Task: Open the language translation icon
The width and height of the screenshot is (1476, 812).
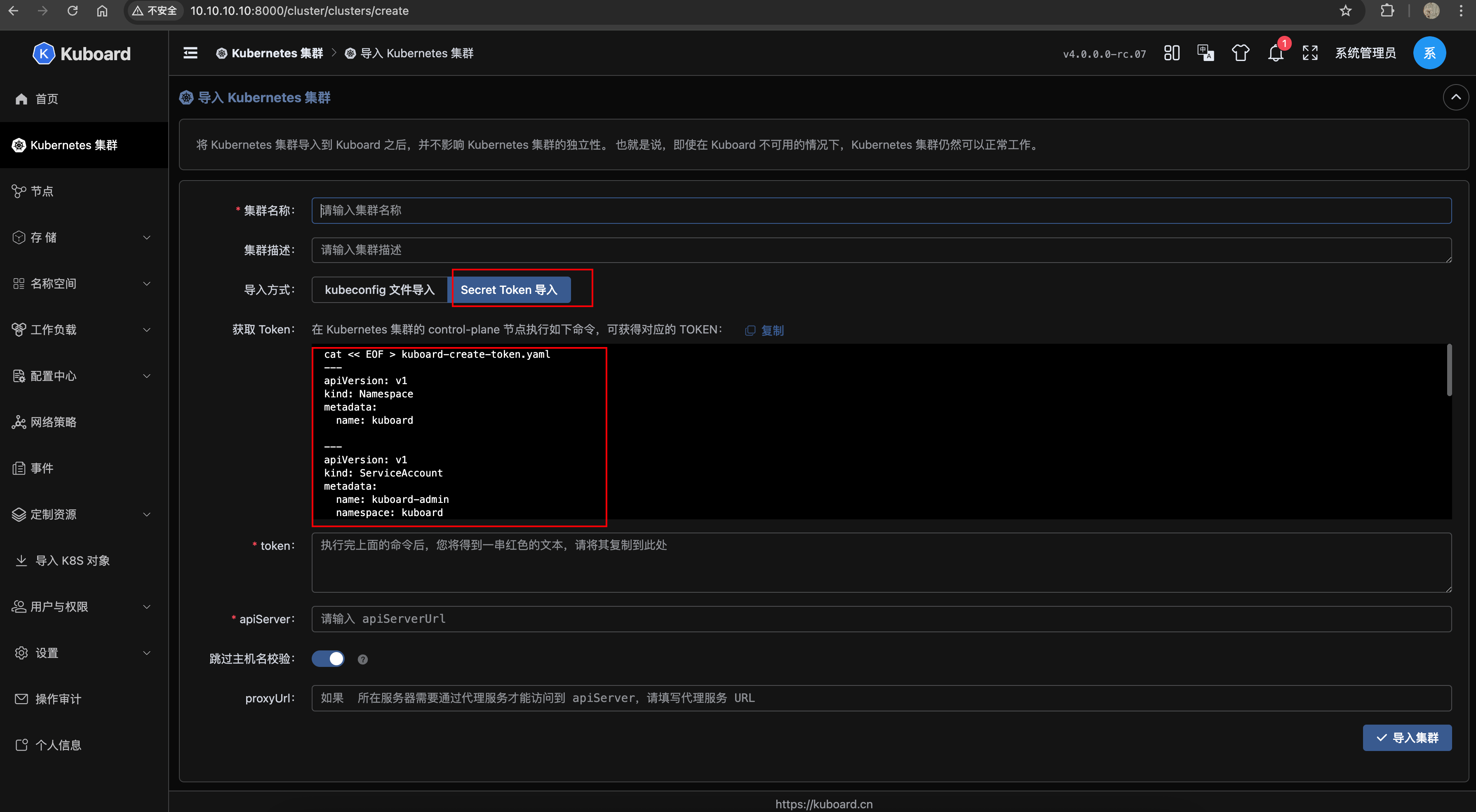Action: tap(1206, 53)
